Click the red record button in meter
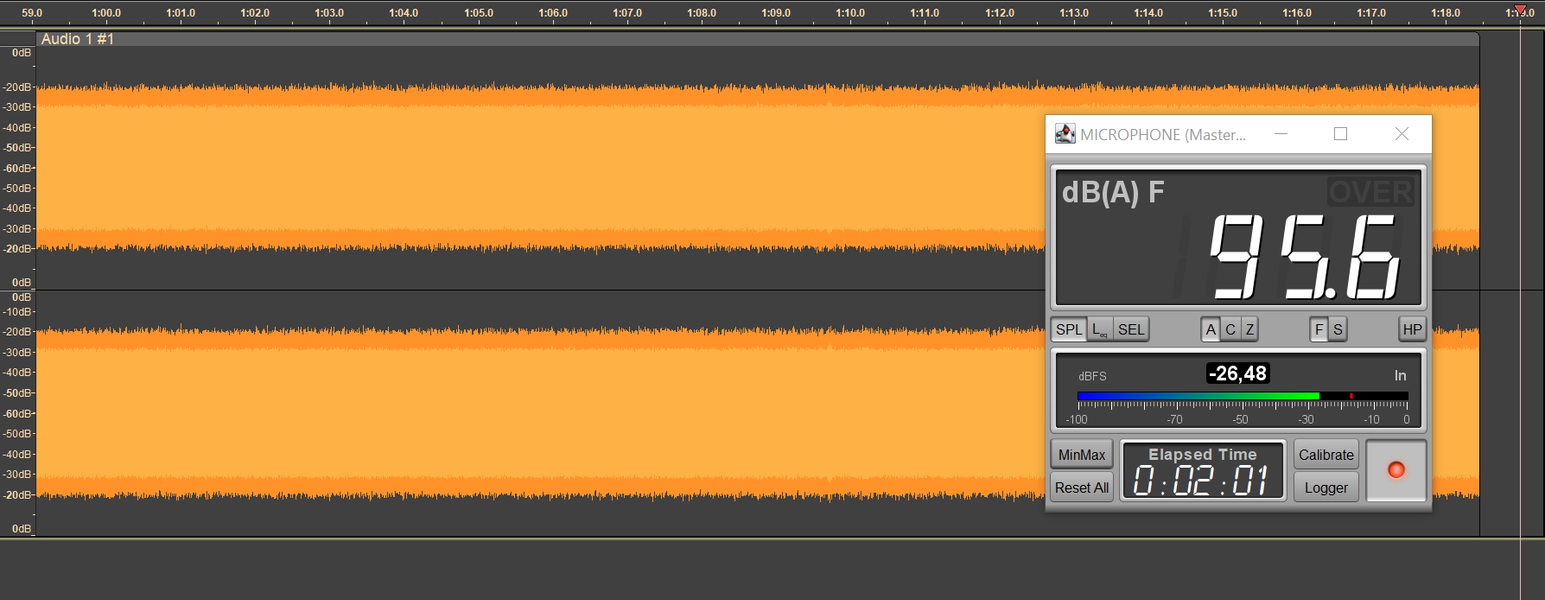 (1396, 470)
